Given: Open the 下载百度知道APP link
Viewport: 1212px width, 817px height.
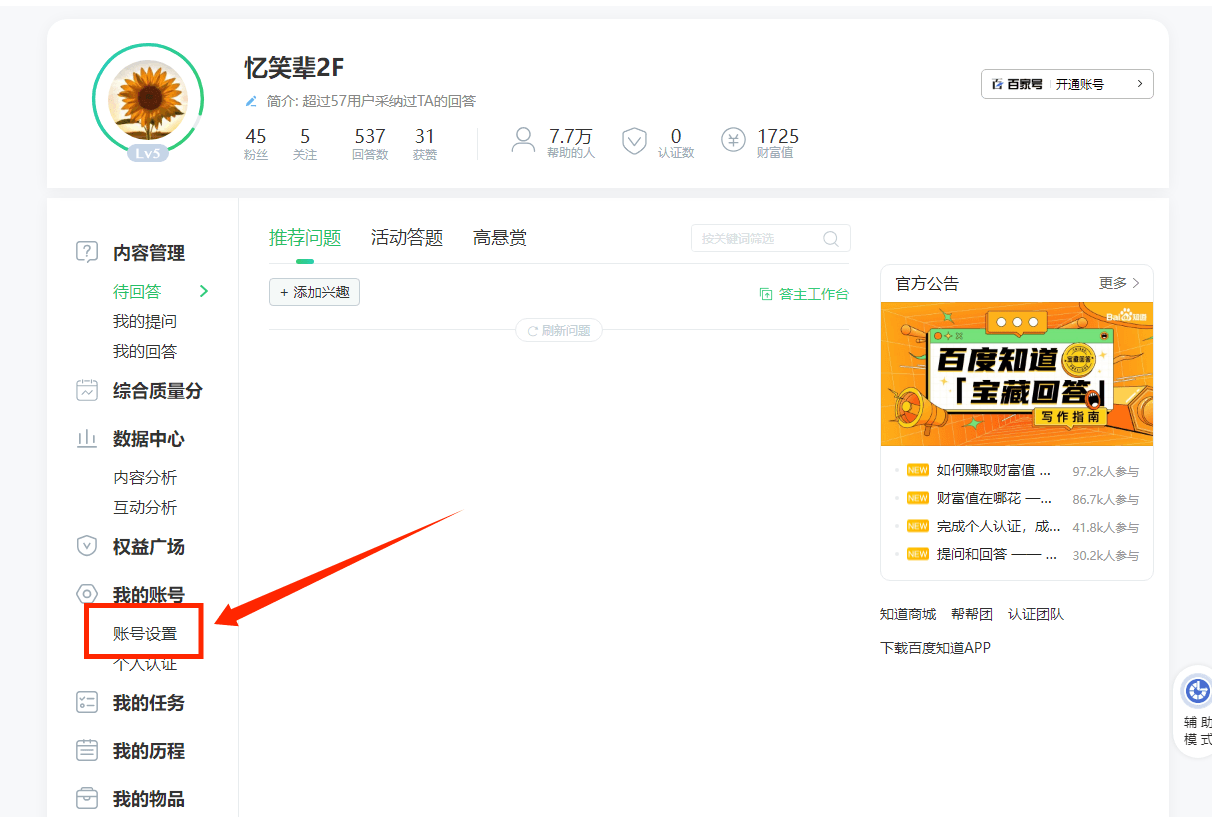Looking at the screenshot, I should tap(935, 648).
